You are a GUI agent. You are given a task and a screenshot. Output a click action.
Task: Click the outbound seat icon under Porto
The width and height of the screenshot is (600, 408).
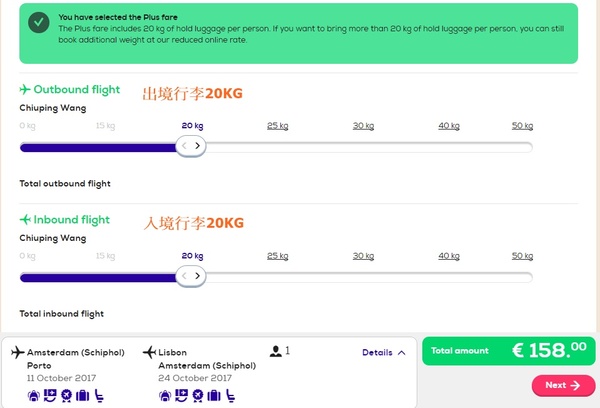(99, 396)
